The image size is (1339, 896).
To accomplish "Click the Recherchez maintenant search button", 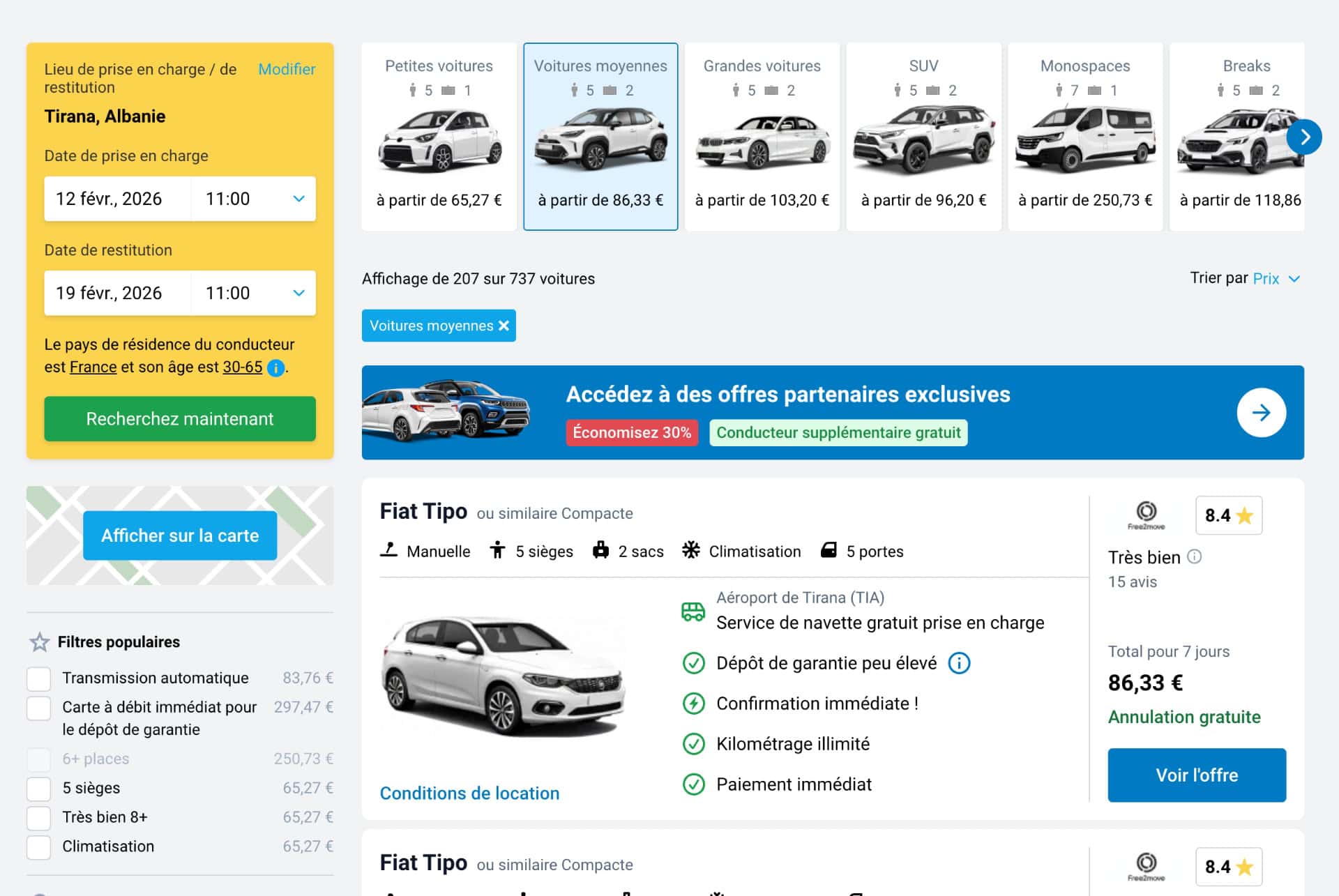I will click(179, 418).
